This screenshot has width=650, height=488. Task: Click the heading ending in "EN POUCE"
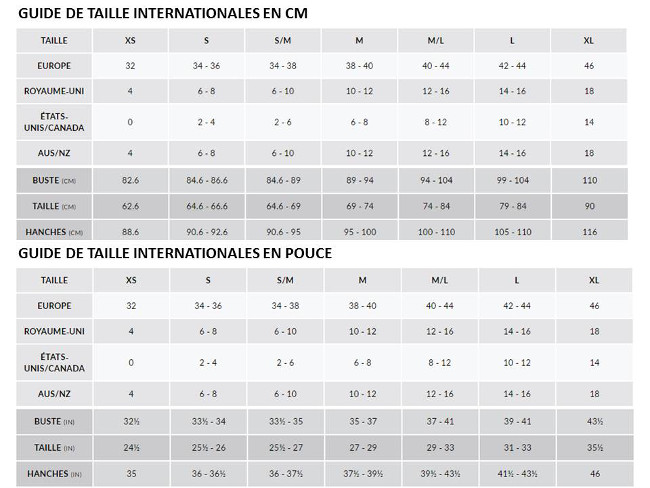click(175, 253)
